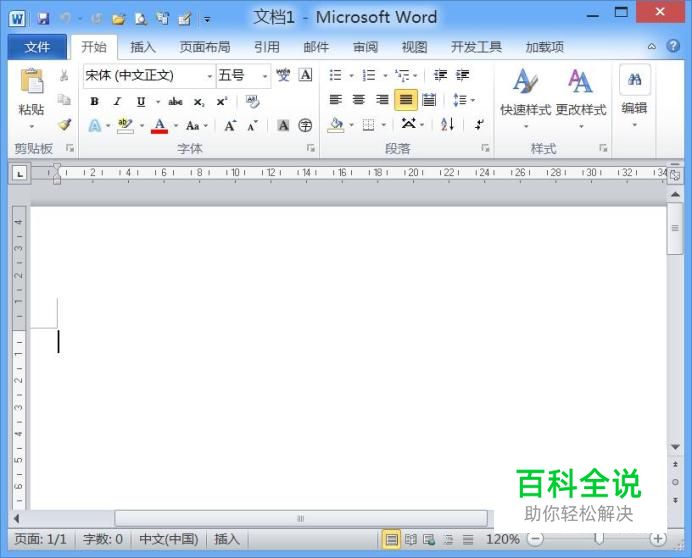Click the Clear Formatting icon

252,102
